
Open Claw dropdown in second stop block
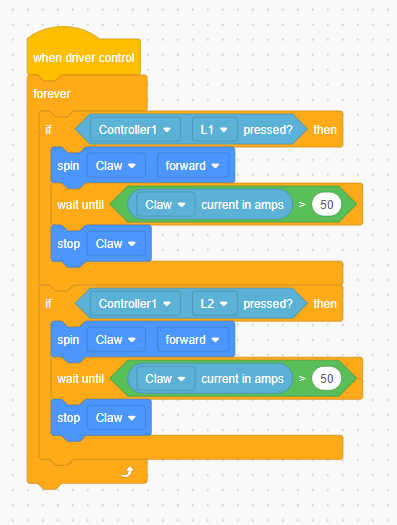point(116,418)
